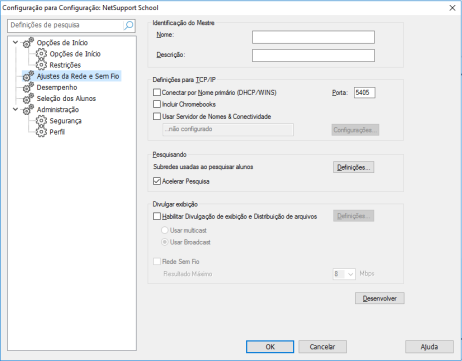
Task: Confirm with the OK button
Action: click(x=270, y=347)
